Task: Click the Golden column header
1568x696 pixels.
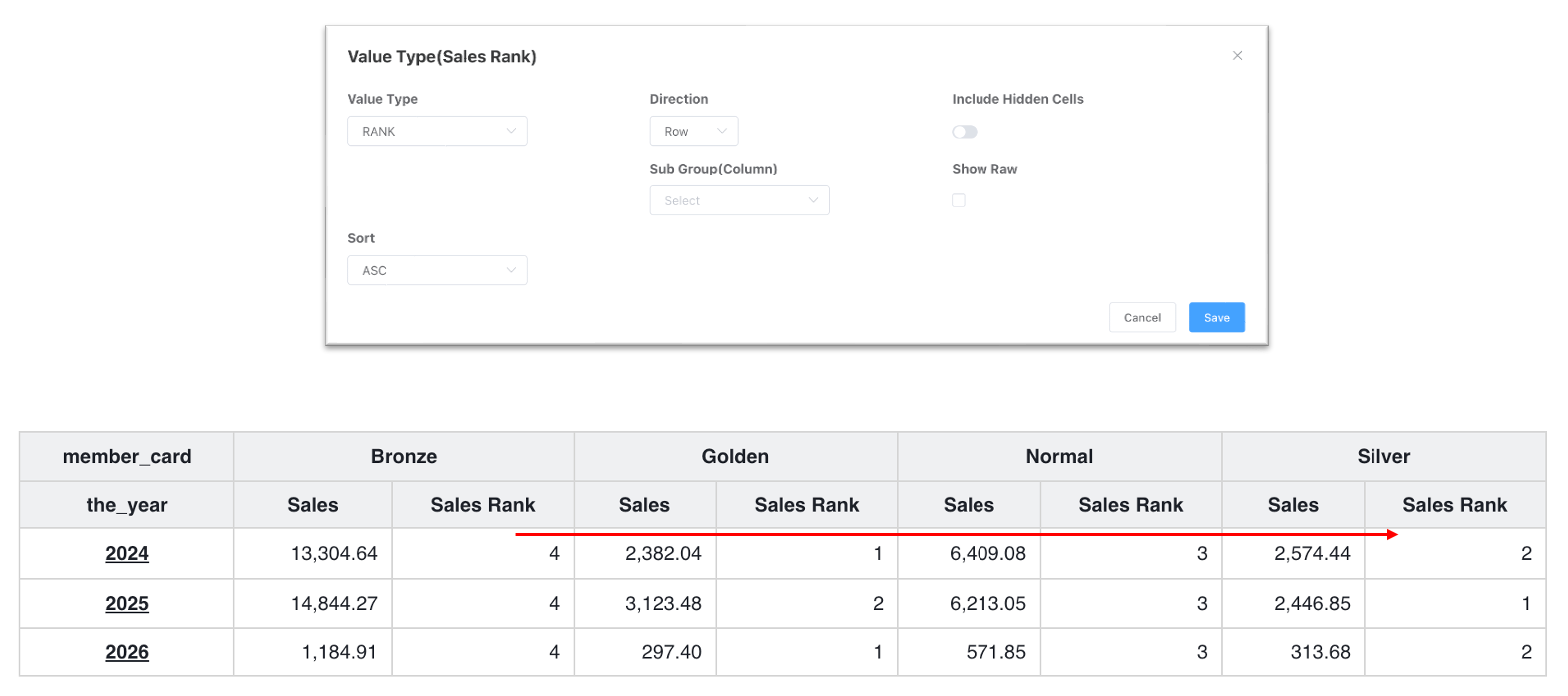Action: click(735, 456)
